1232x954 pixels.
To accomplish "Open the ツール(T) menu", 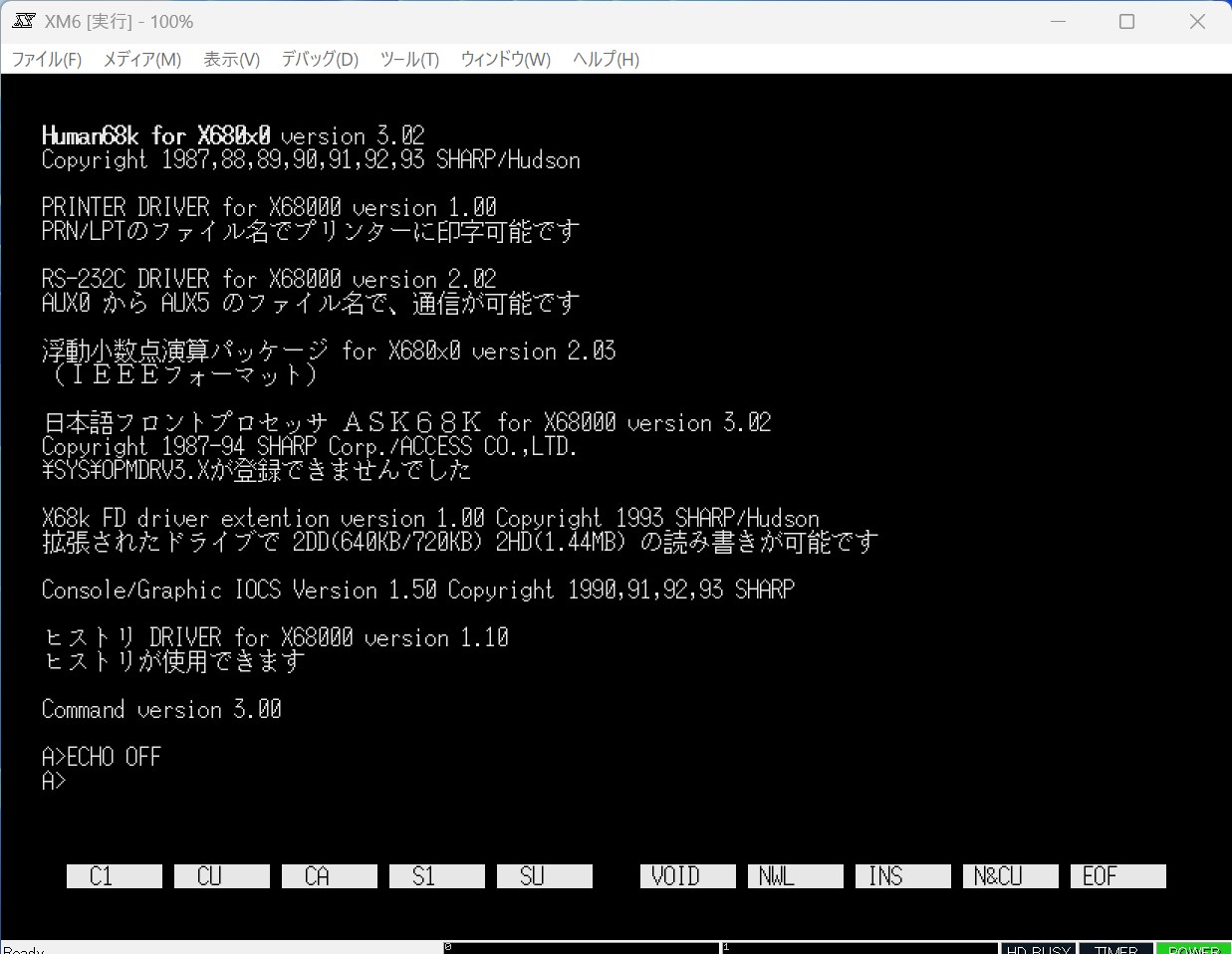I will (x=409, y=59).
